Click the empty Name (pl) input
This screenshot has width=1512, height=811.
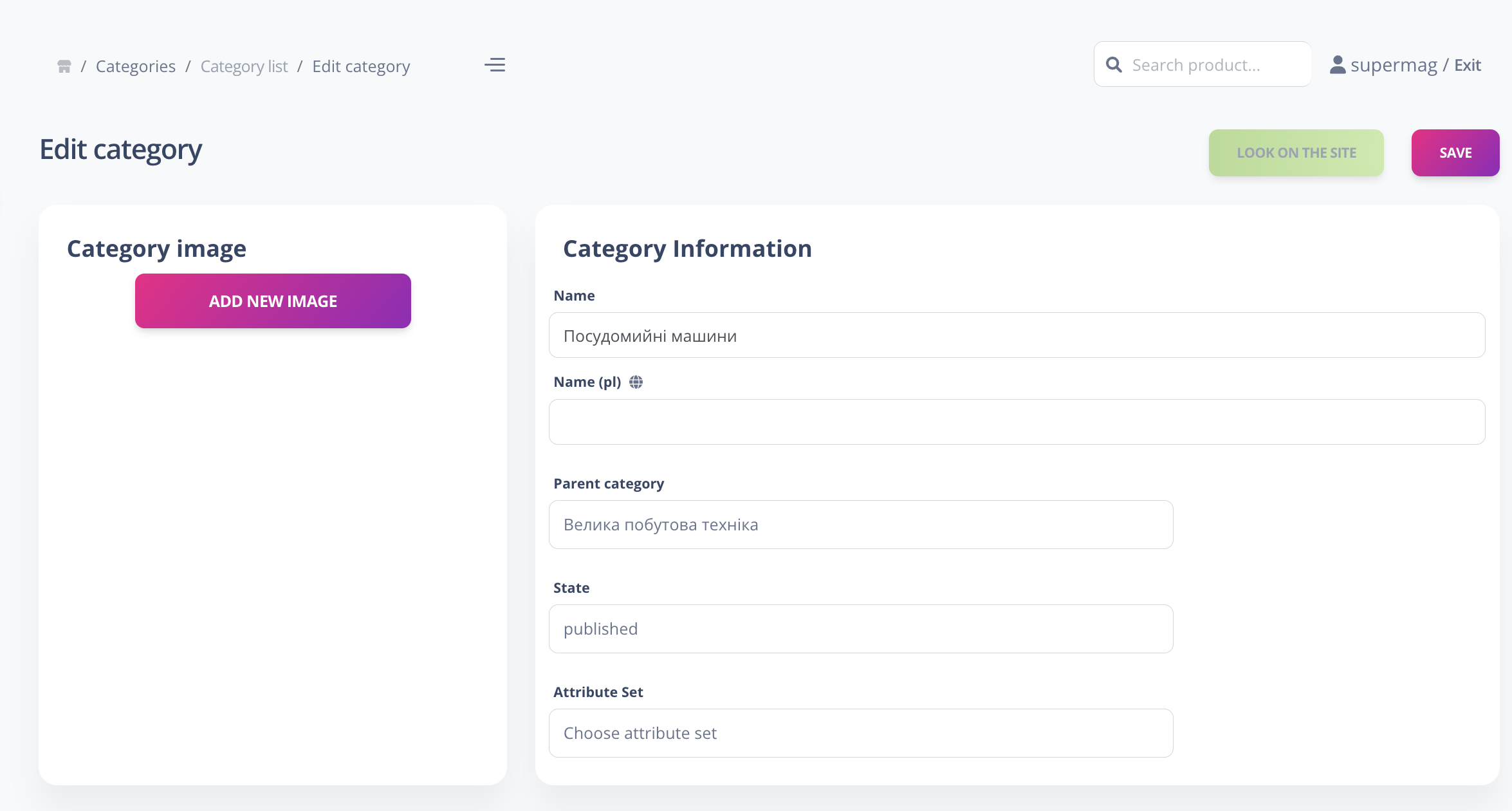point(1017,422)
